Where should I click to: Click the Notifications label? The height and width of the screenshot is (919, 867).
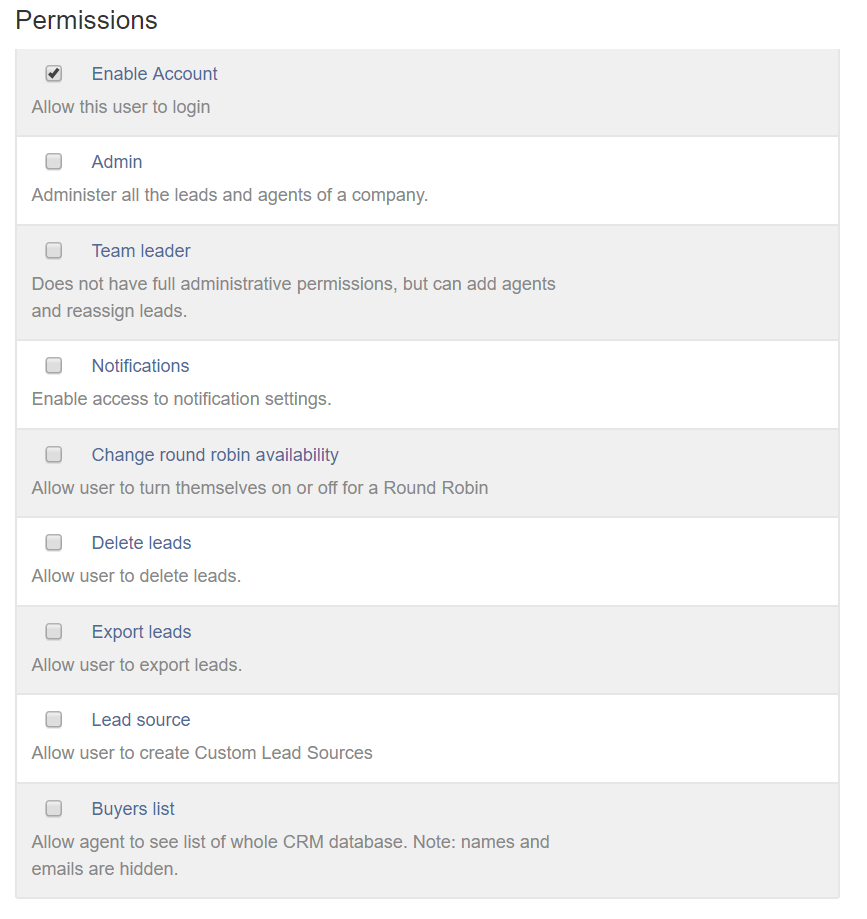tap(140, 366)
